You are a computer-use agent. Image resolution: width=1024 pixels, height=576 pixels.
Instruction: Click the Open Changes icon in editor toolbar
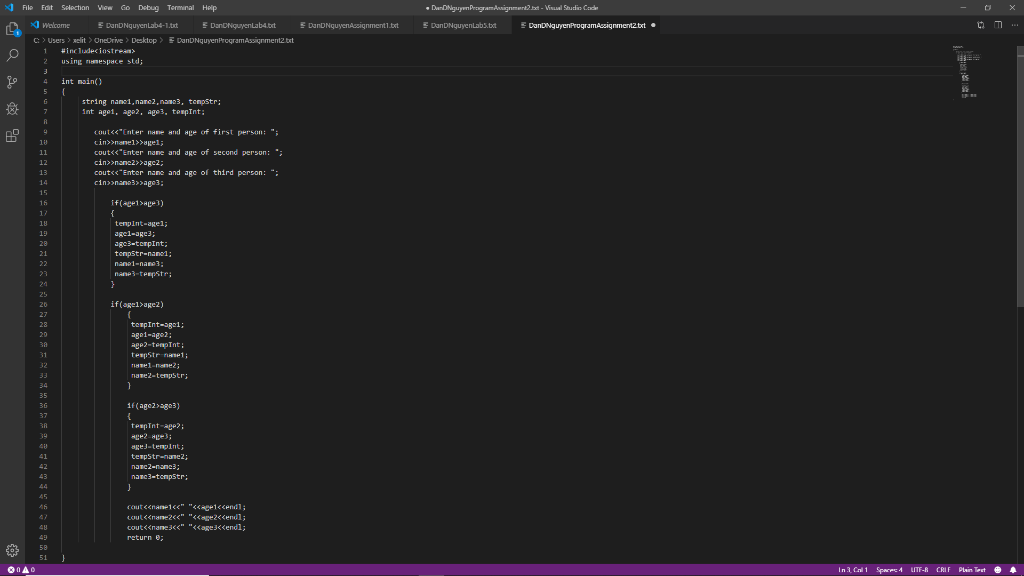981,25
